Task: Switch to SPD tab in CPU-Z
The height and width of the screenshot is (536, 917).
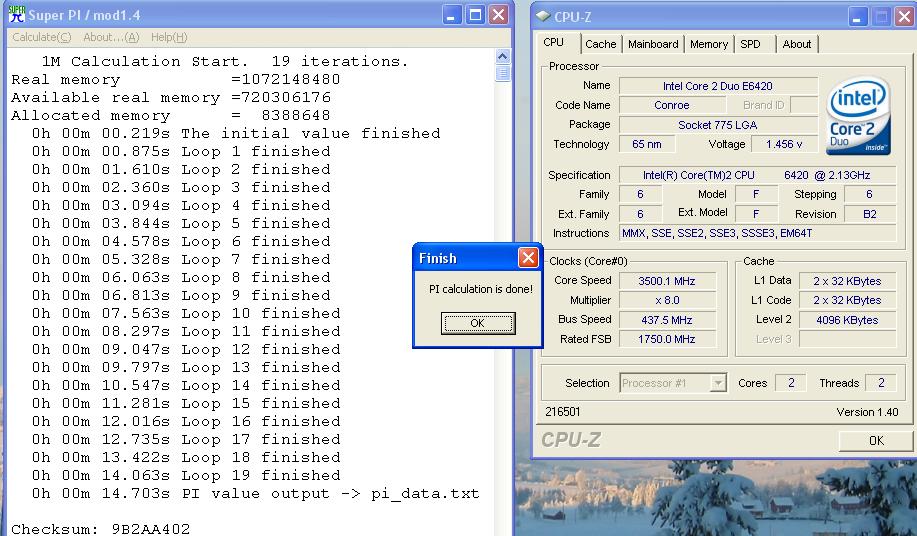Action: coord(750,44)
